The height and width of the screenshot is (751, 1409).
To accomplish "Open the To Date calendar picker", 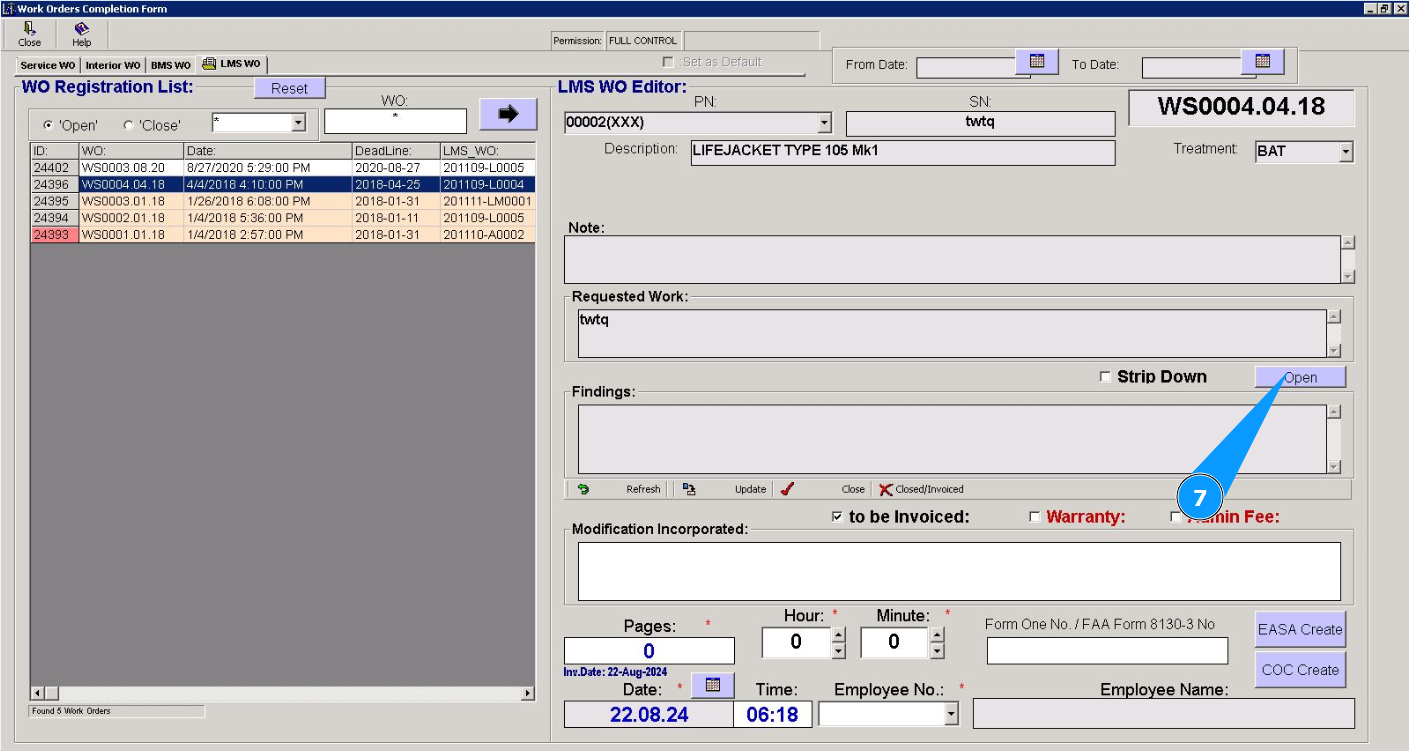I will (1262, 62).
